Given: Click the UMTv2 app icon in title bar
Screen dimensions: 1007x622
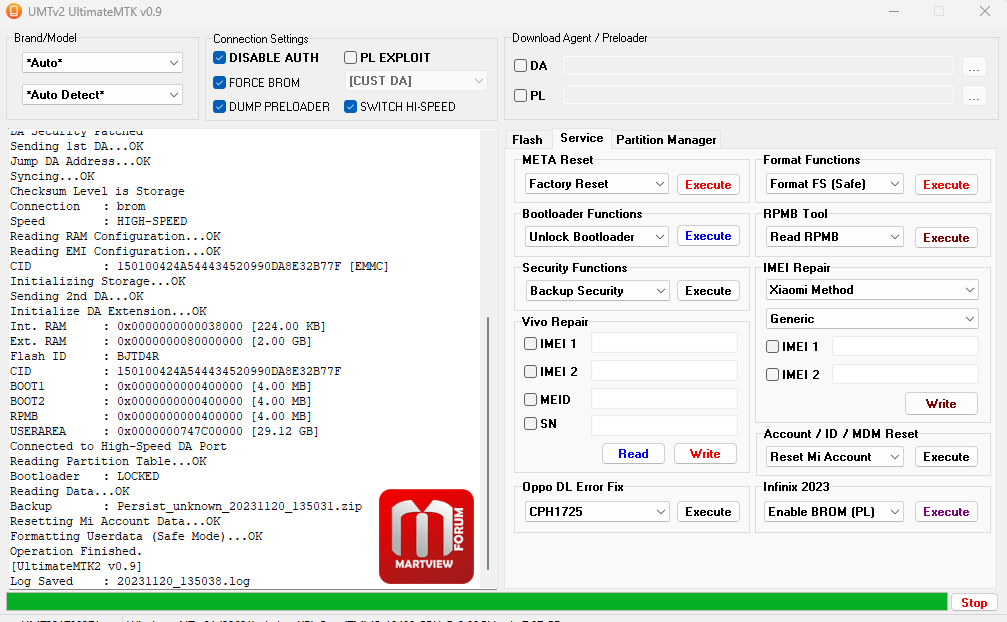Looking at the screenshot, I should [13, 11].
